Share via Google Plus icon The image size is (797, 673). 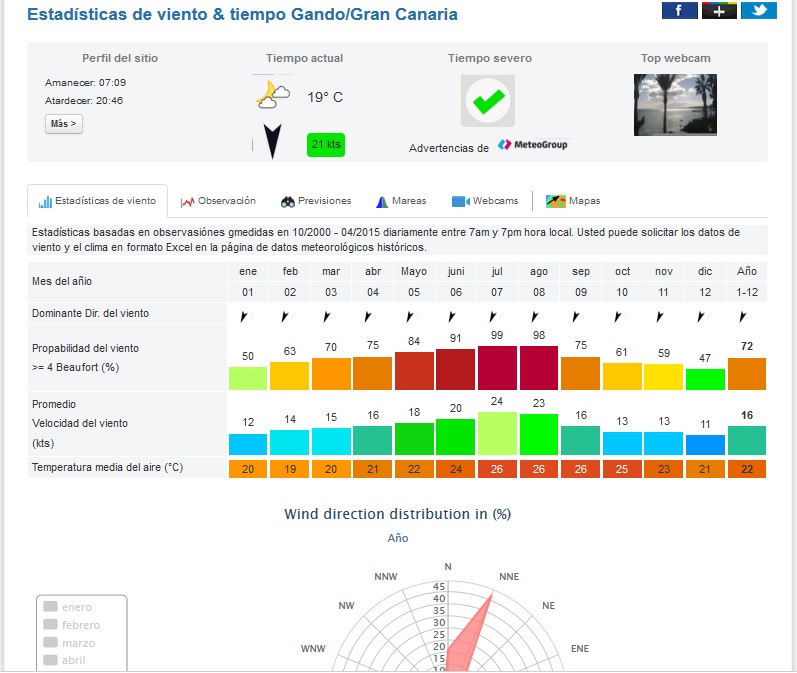pos(719,10)
